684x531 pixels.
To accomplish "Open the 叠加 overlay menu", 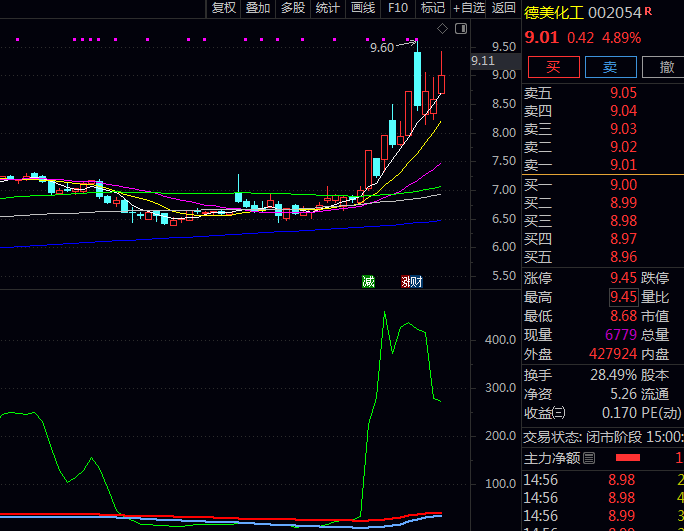I will pyautogui.click(x=258, y=8).
